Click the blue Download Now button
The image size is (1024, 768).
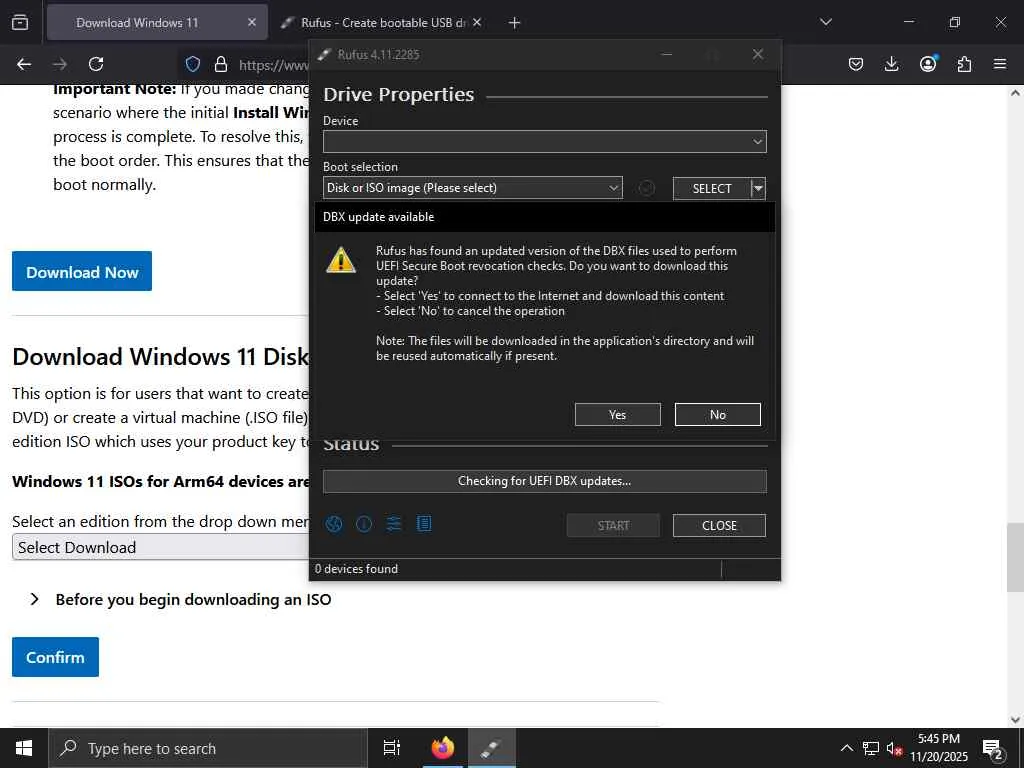tap(82, 271)
